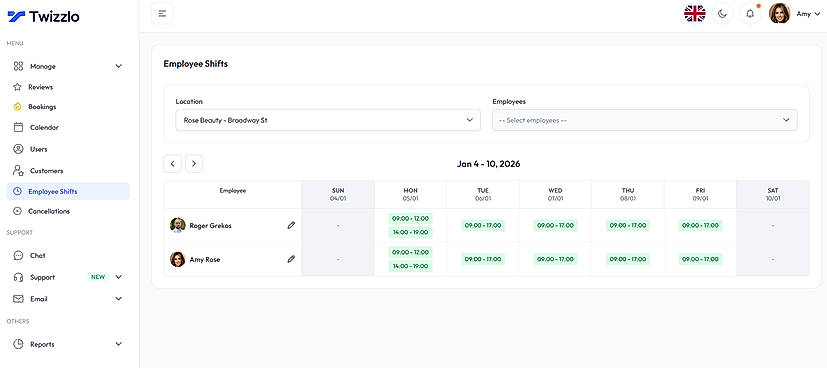
Task: Click the Reviews star icon
Action: 17,87
